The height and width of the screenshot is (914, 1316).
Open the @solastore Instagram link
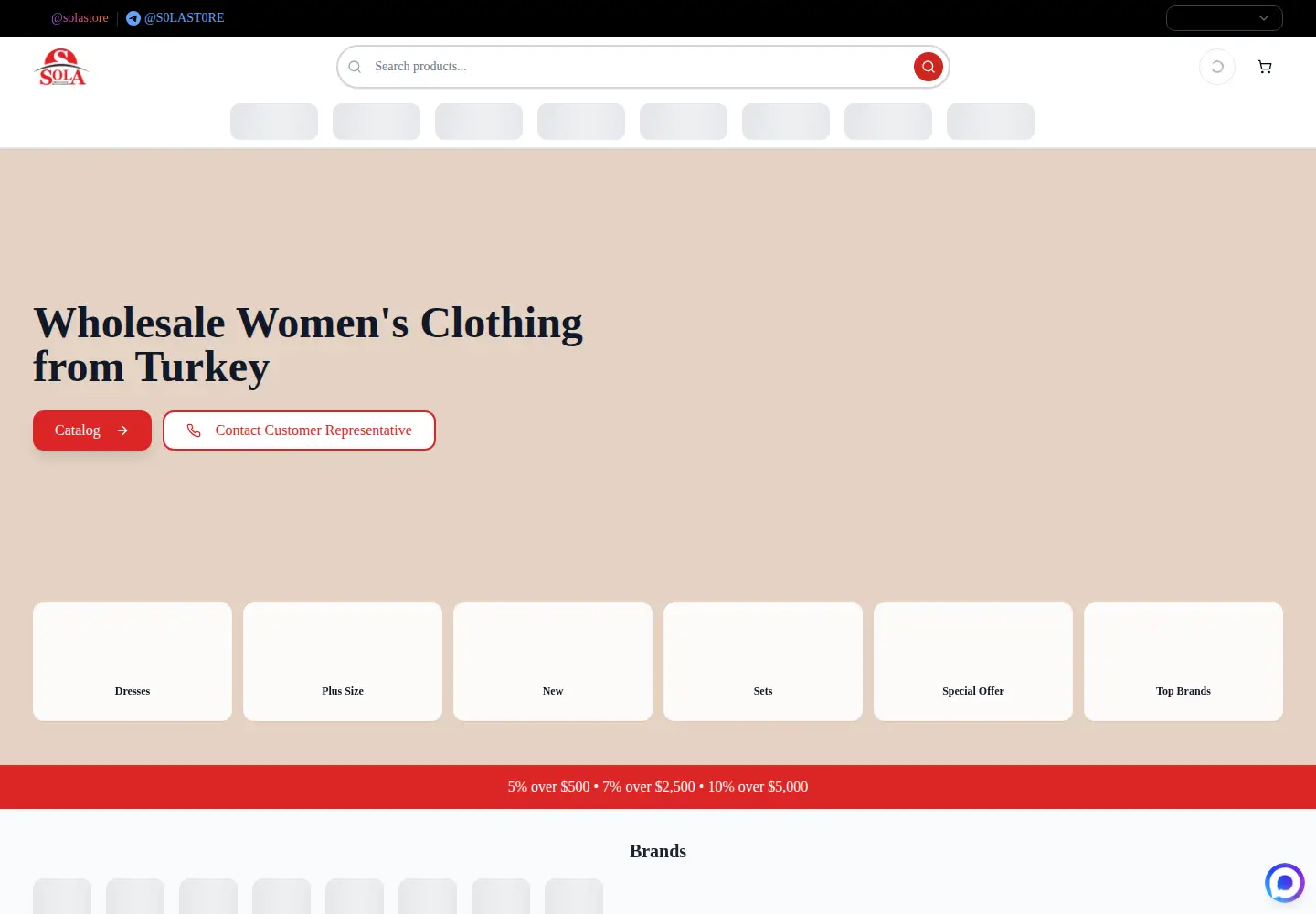(x=80, y=18)
